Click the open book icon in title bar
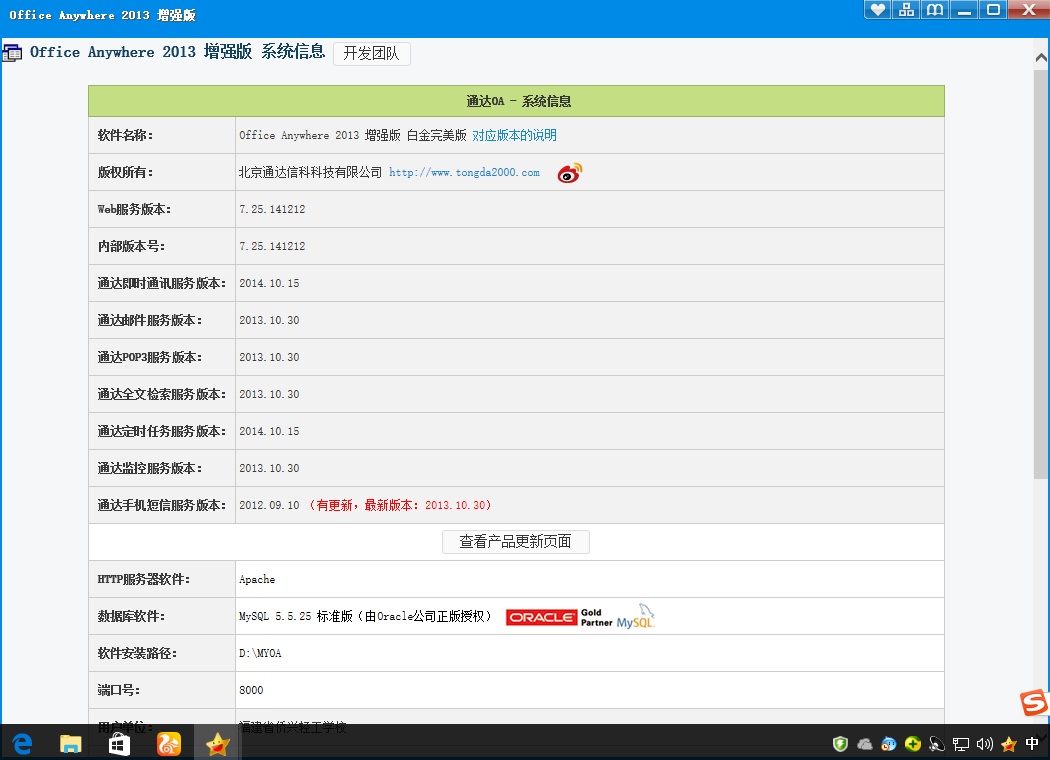Image resolution: width=1050 pixels, height=760 pixels. (934, 10)
